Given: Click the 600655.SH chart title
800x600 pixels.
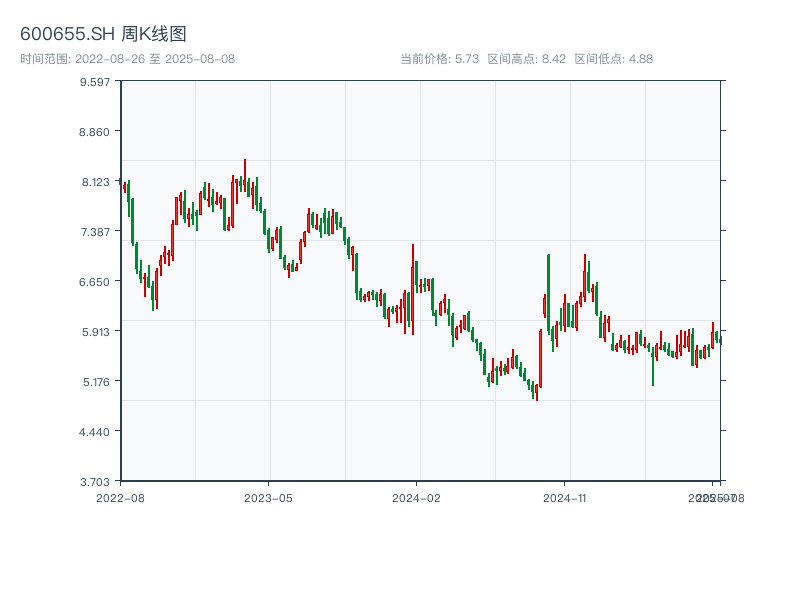Looking at the screenshot, I should tap(103, 35).
